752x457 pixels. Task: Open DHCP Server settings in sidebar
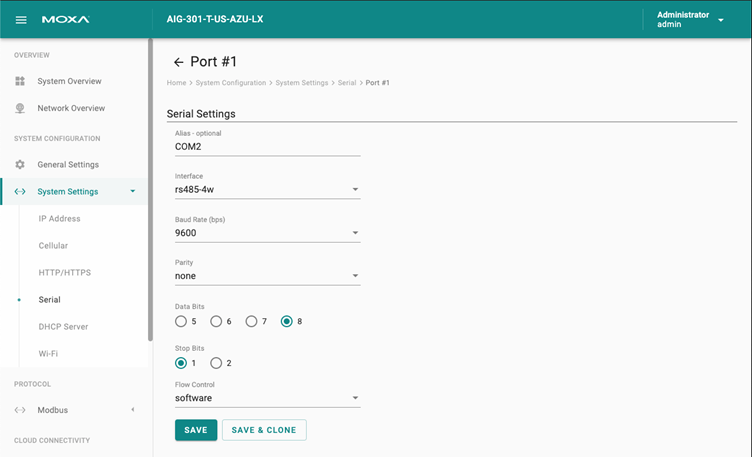63,327
